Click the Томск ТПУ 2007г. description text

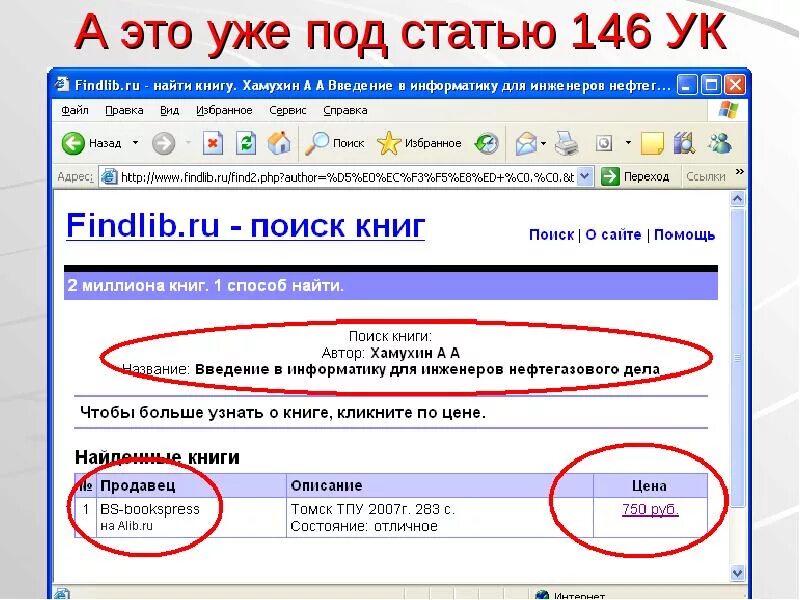point(372,509)
